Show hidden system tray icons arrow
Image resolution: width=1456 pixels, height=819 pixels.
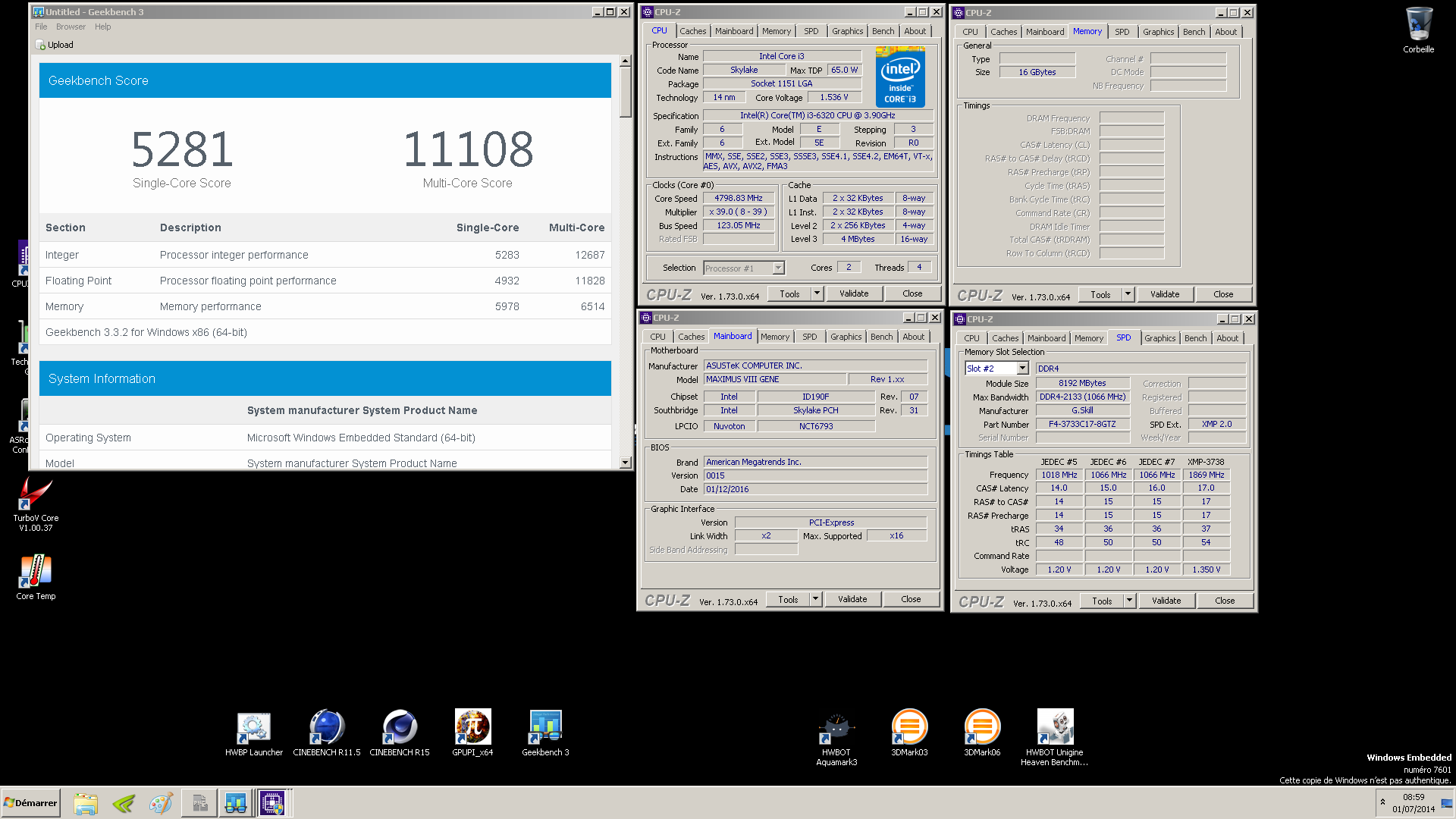[1382, 802]
